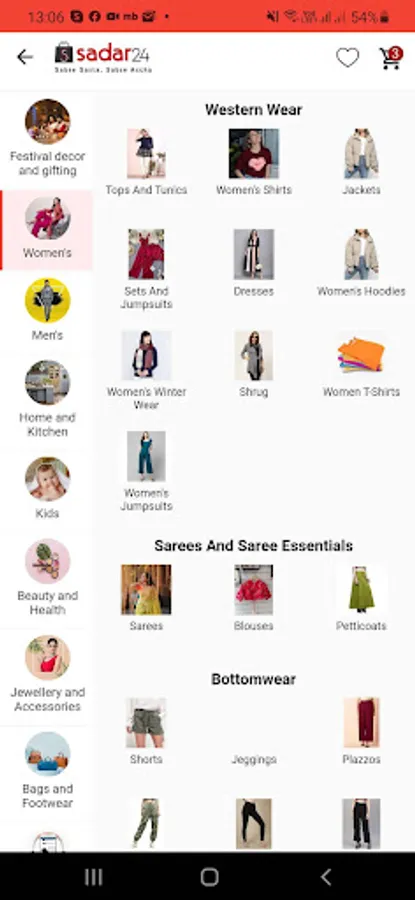Open Home and Kitchen category
This screenshot has height=900, width=415.
tap(47, 399)
